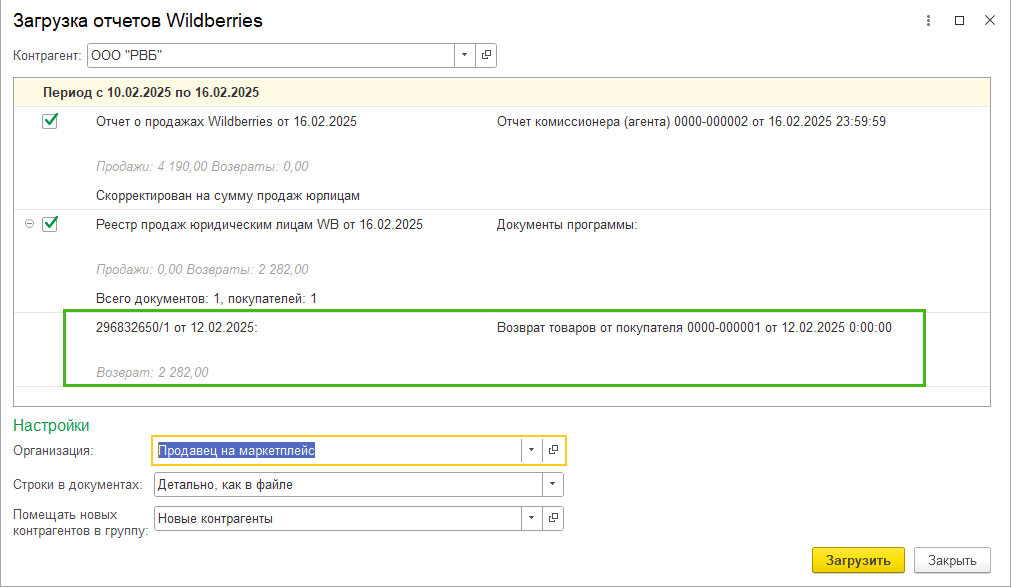Open the Организация dropdown list
The width and height of the screenshot is (1012, 588).
(531, 451)
